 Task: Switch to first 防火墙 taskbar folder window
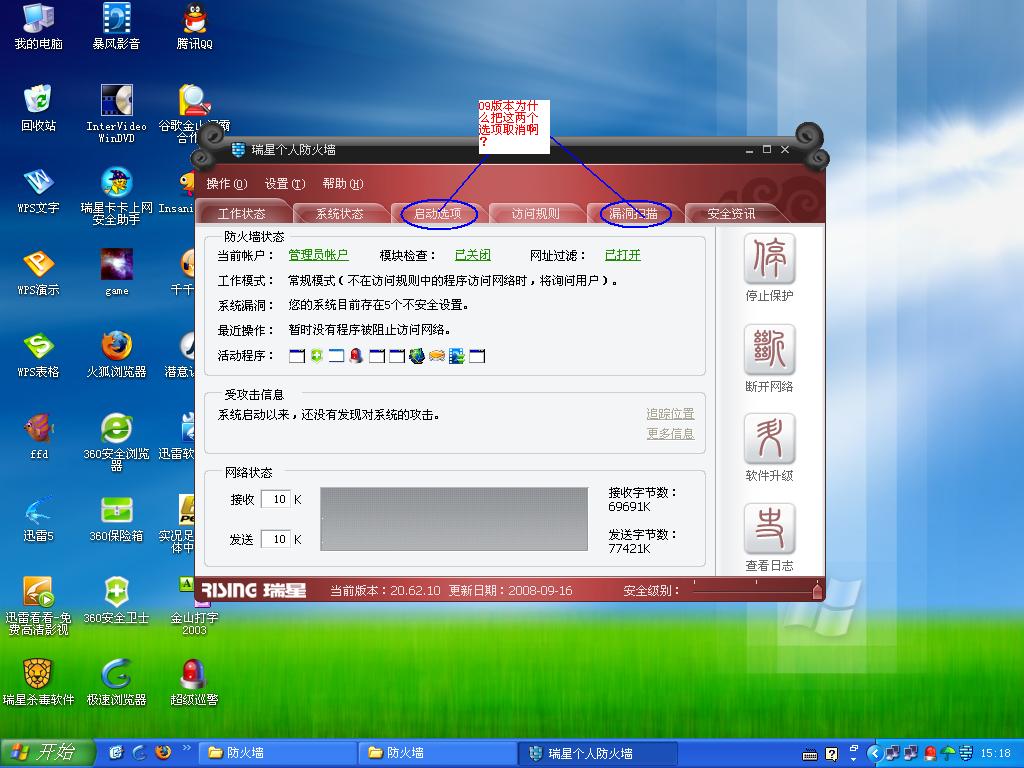click(276, 753)
